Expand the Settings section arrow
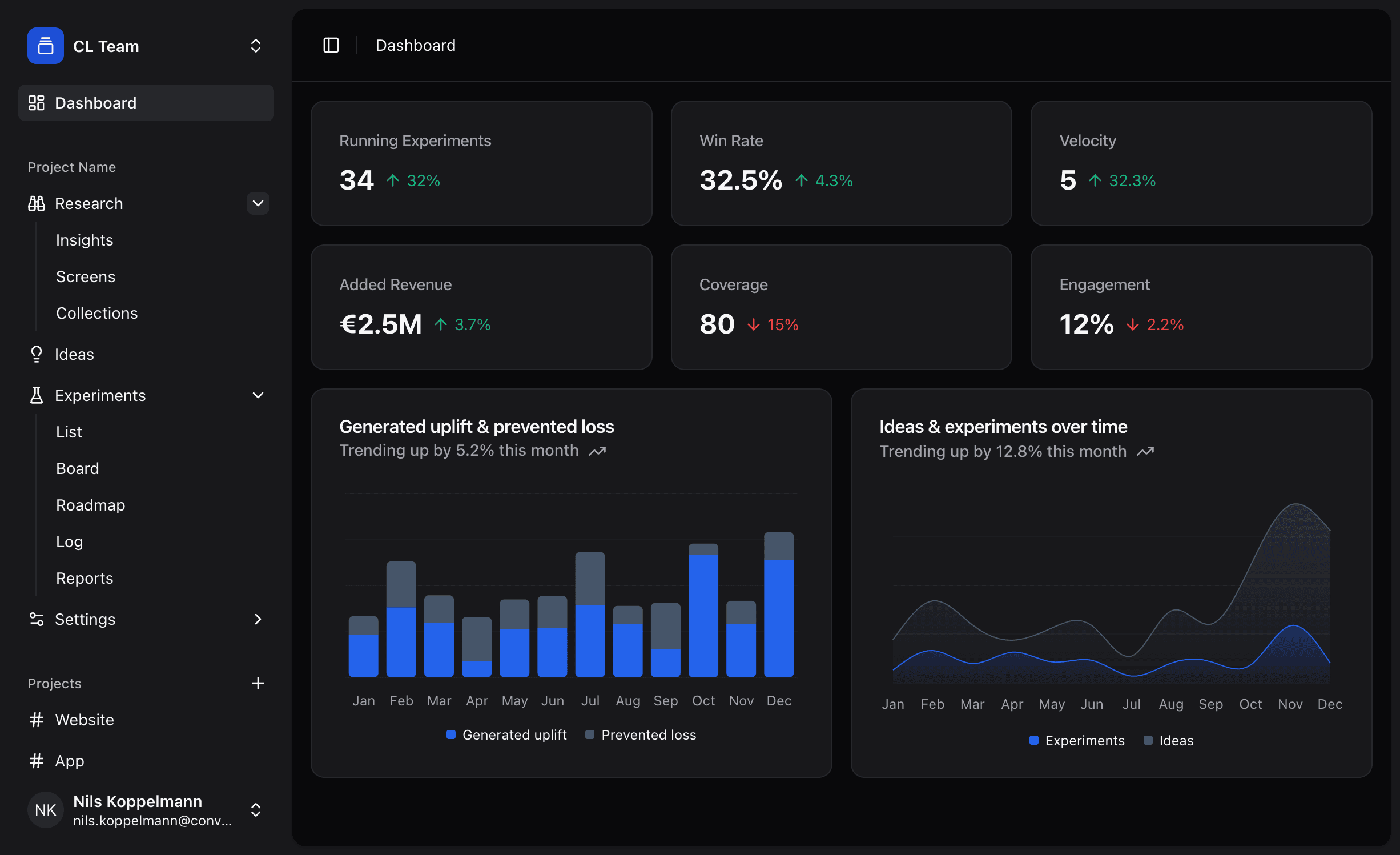 click(258, 619)
